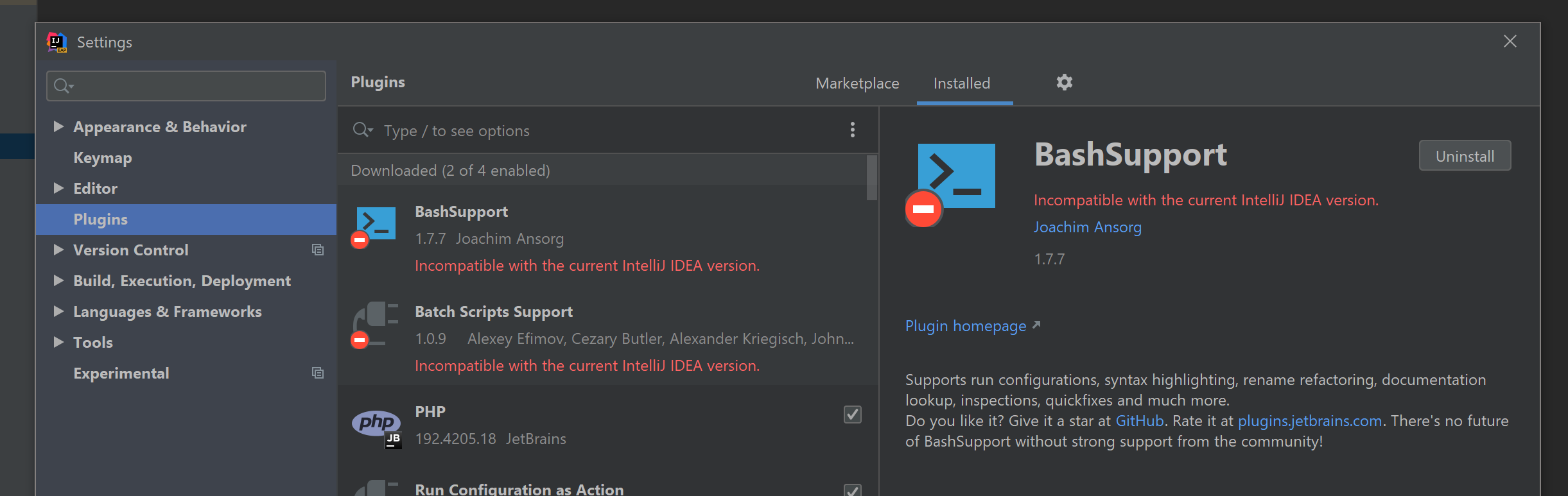This screenshot has height=496, width=1568.
Task: Open the plugin manager gear settings icon
Action: pyautogui.click(x=1064, y=82)
